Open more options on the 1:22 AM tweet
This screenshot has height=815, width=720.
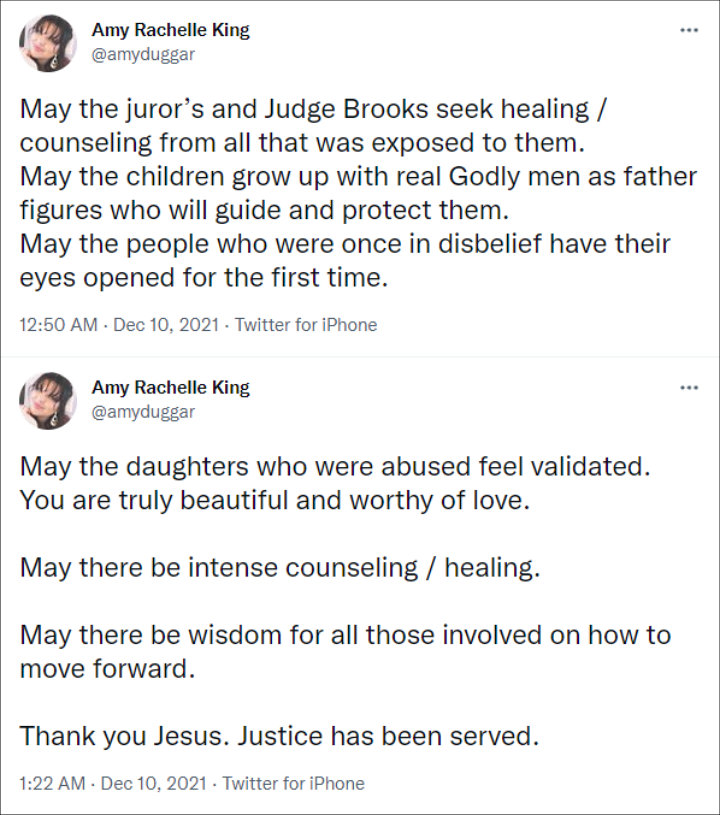pyautogui.click(x=689, y=388)
